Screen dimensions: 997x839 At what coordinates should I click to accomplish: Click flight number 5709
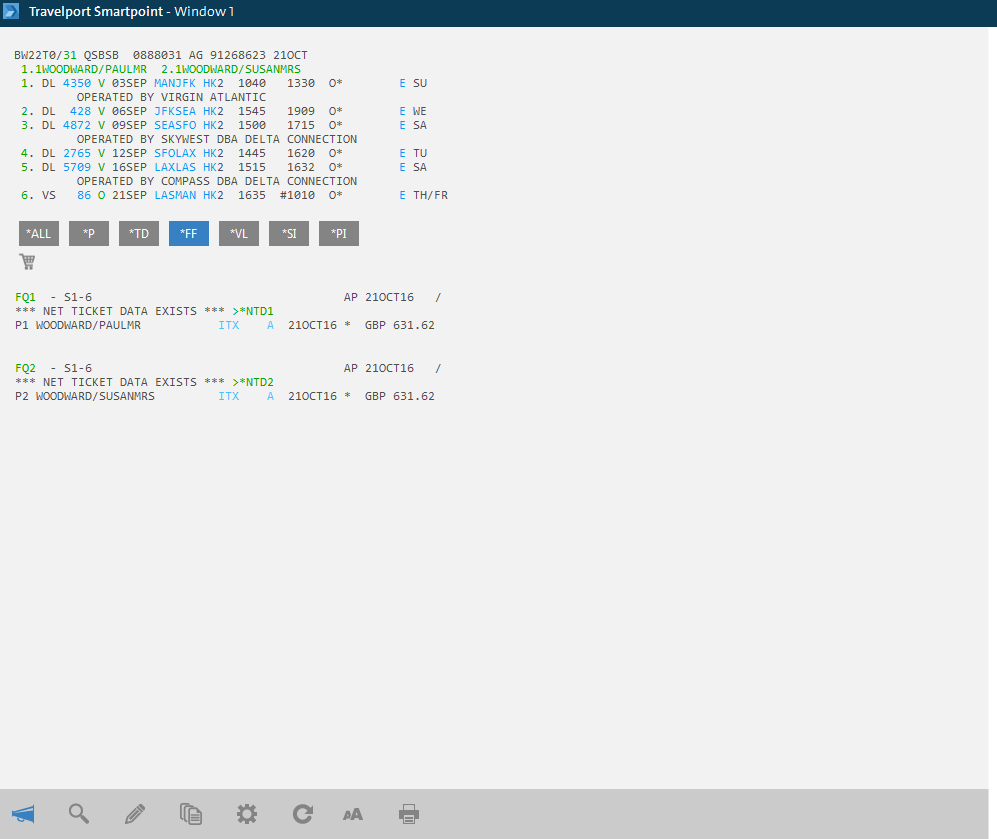point(77,167)
